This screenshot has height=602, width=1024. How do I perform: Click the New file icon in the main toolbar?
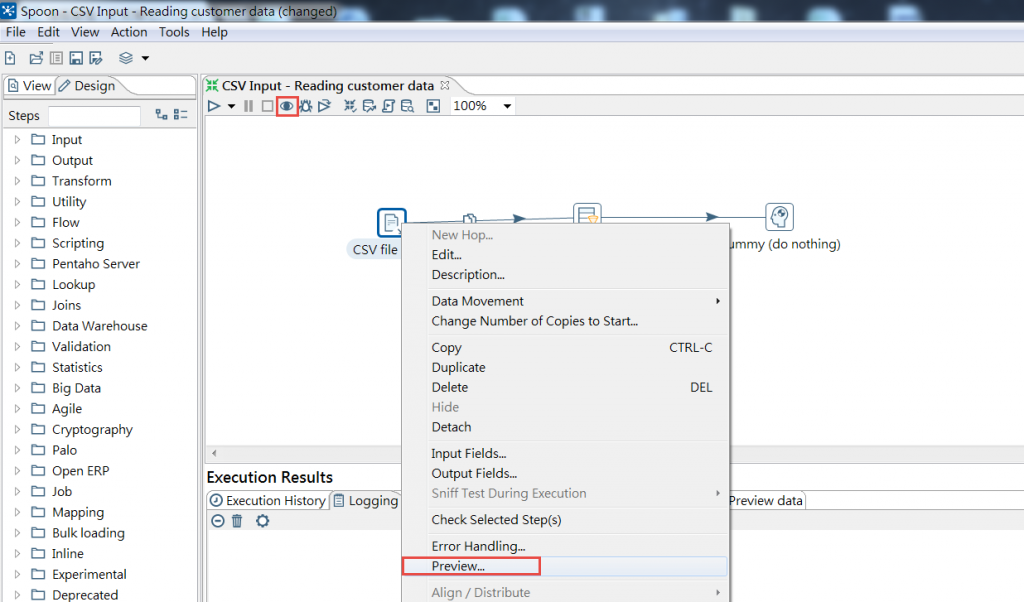point(10,58)
